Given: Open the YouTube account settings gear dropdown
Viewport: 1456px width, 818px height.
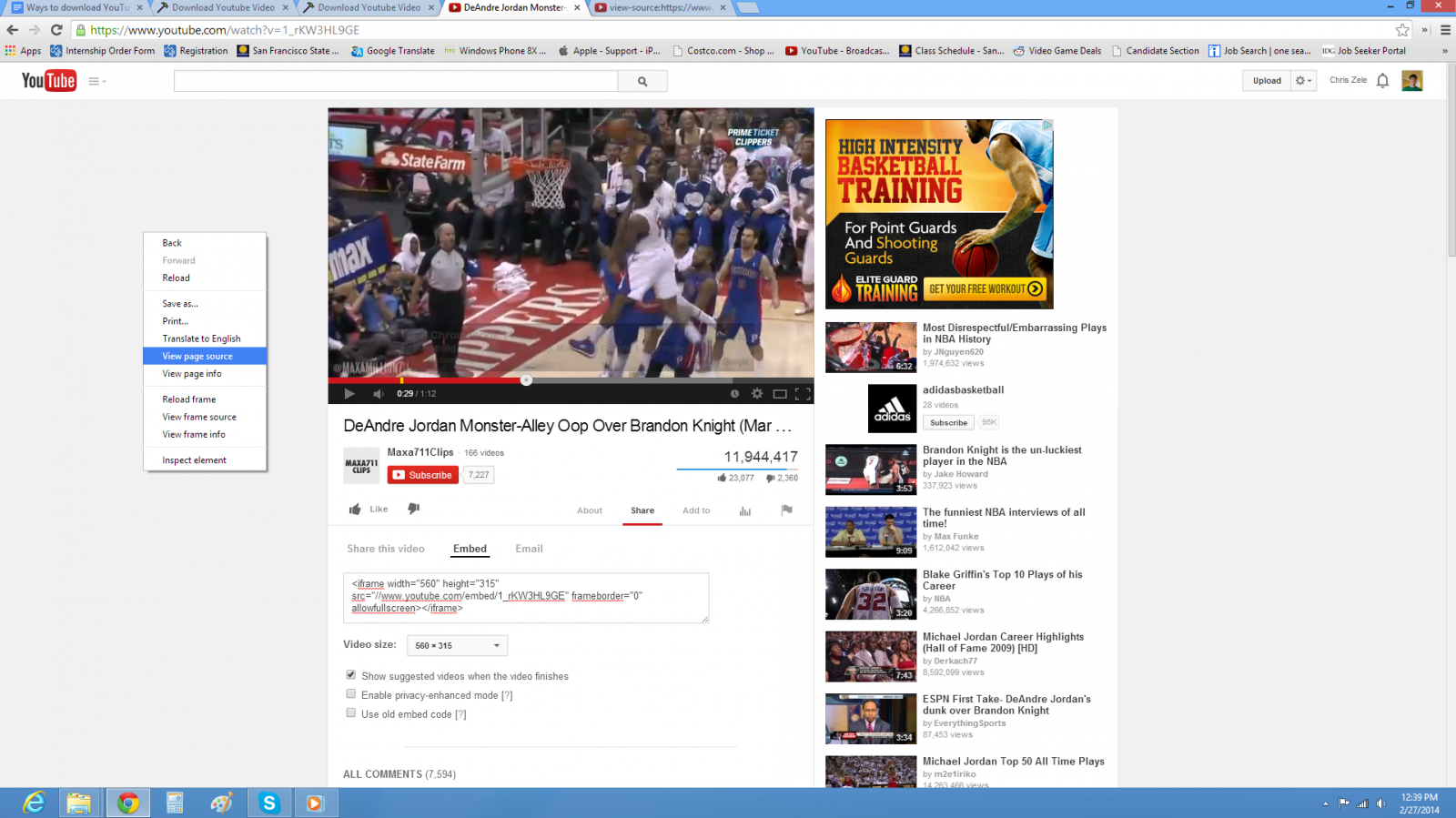Looking at the screenshot, I should pos(1303,81).
